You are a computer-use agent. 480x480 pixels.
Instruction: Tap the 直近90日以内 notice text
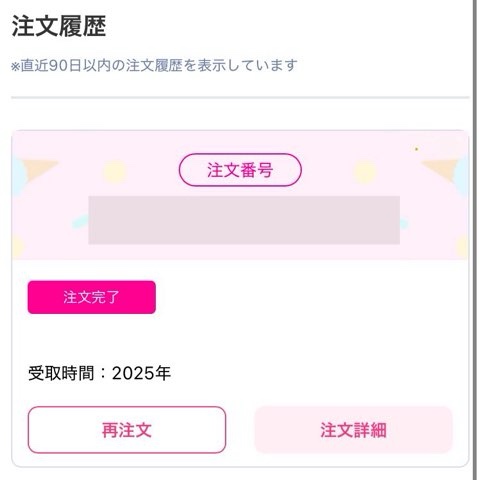(x=154, y=65)
